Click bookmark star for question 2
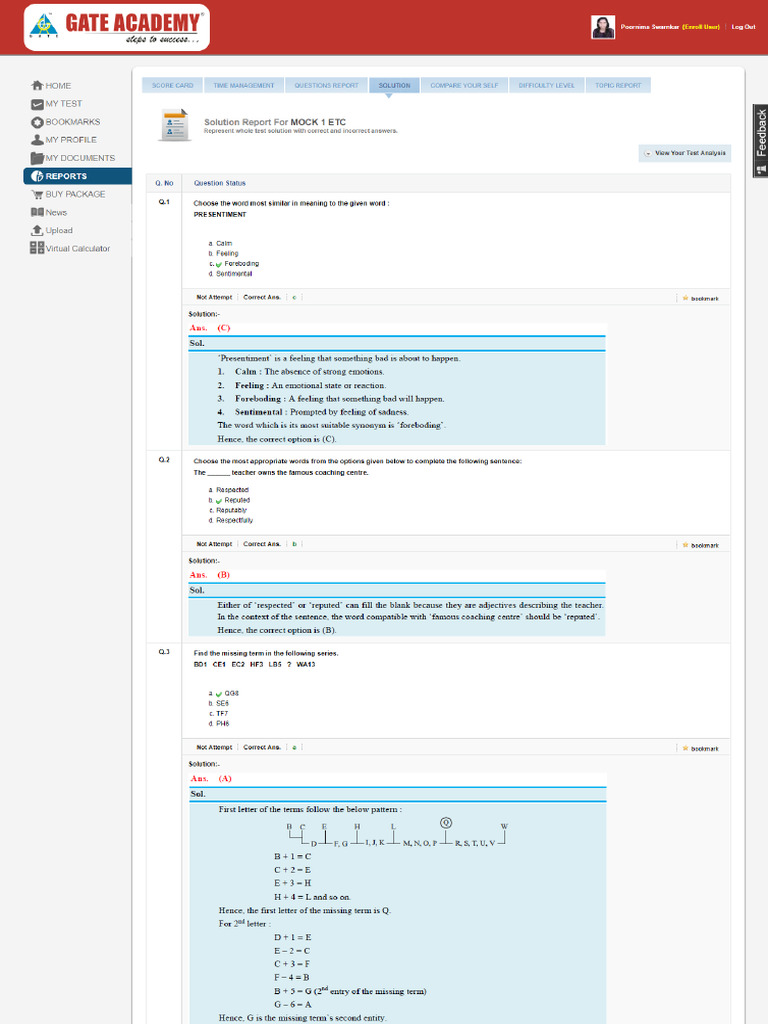The height and width of the screenshot is (1024, 768). click(x=685, y=545)
